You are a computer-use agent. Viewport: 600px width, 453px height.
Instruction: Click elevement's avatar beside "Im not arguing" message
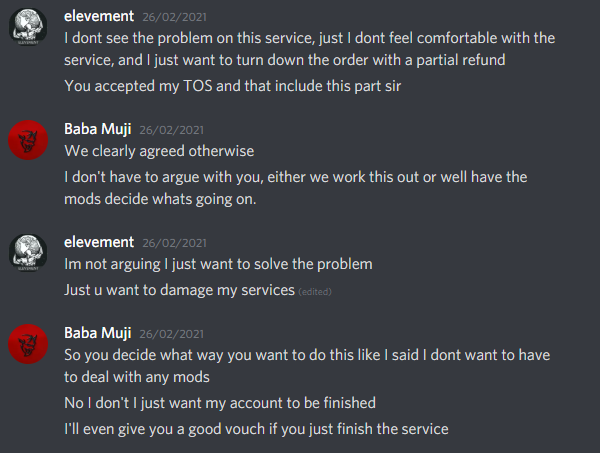[x=27, y=254]
